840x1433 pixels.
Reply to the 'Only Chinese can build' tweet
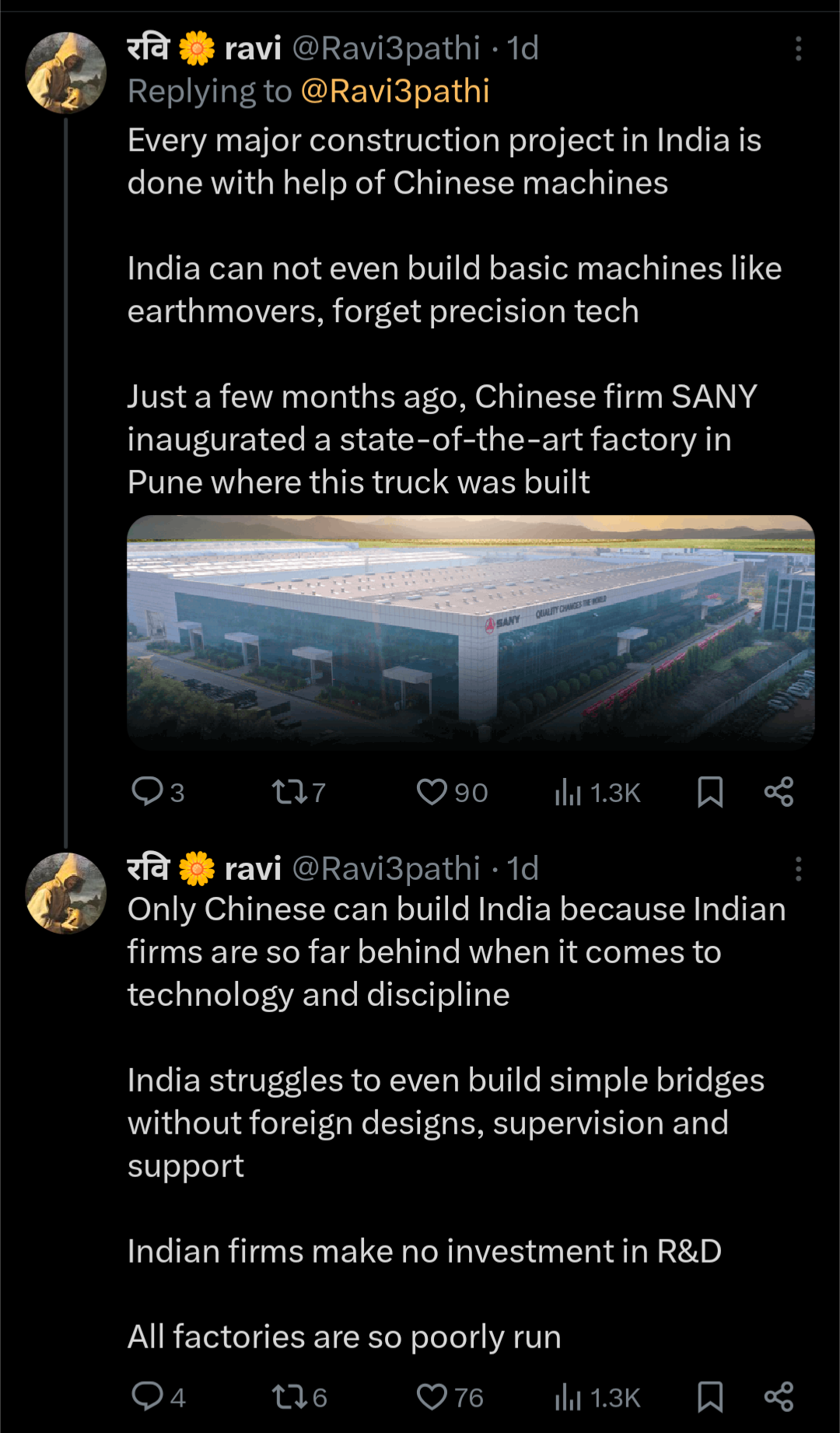click(x=148, y=1396)
